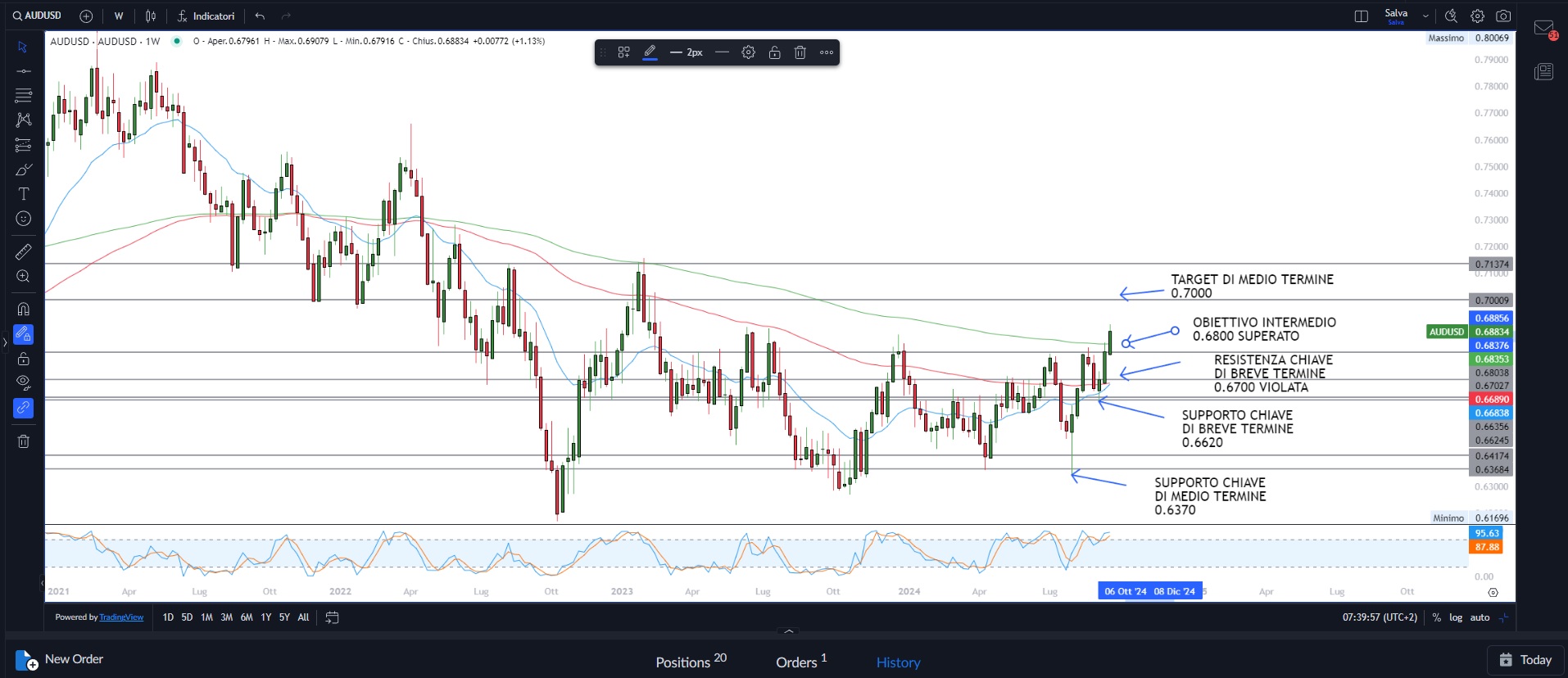Open the History tab

pyautogui.click(x=898, y=662)
